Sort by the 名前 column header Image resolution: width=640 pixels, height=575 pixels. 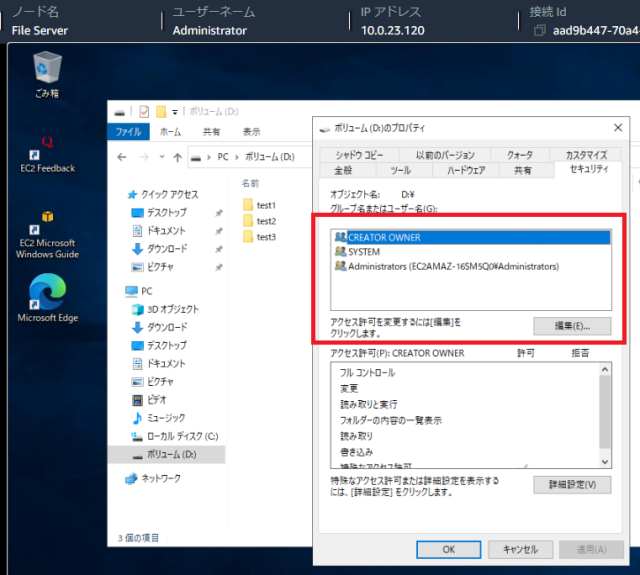[250, 184]
